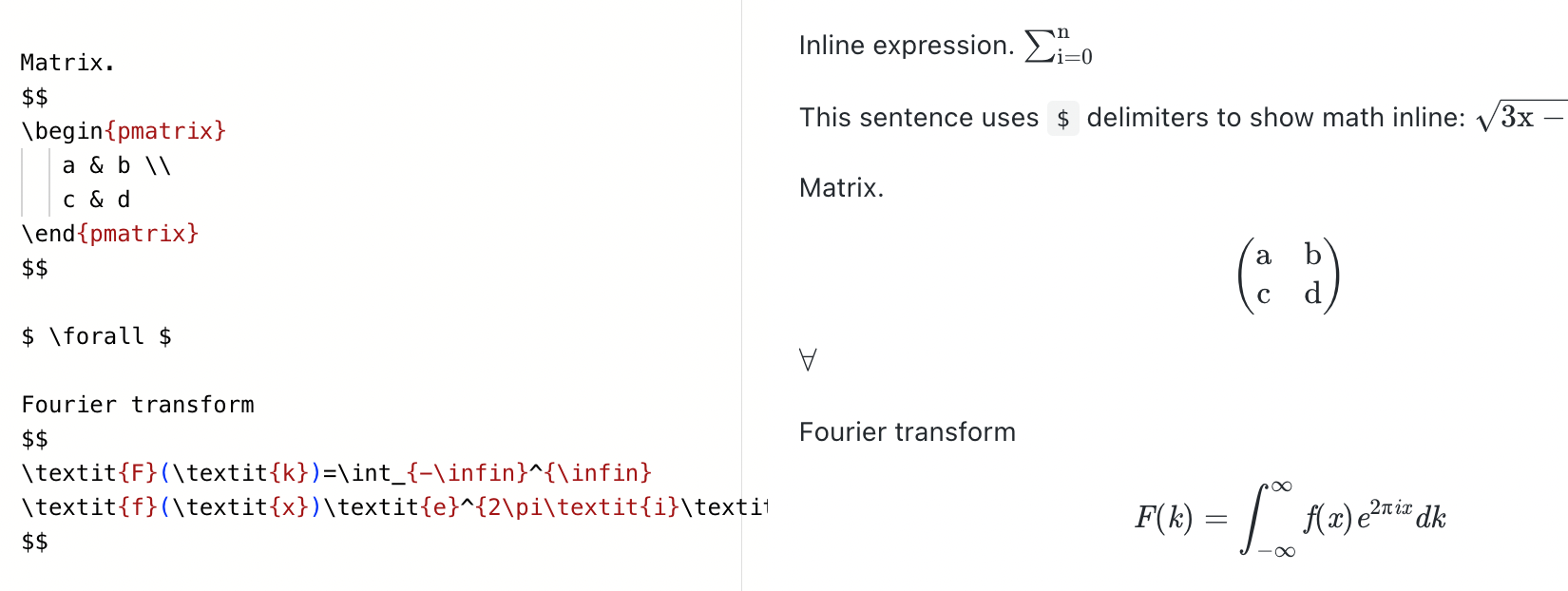The image size is (1568, 591).
Task: Click the final closing $$ line in the editor
Action: click(34, 542)
